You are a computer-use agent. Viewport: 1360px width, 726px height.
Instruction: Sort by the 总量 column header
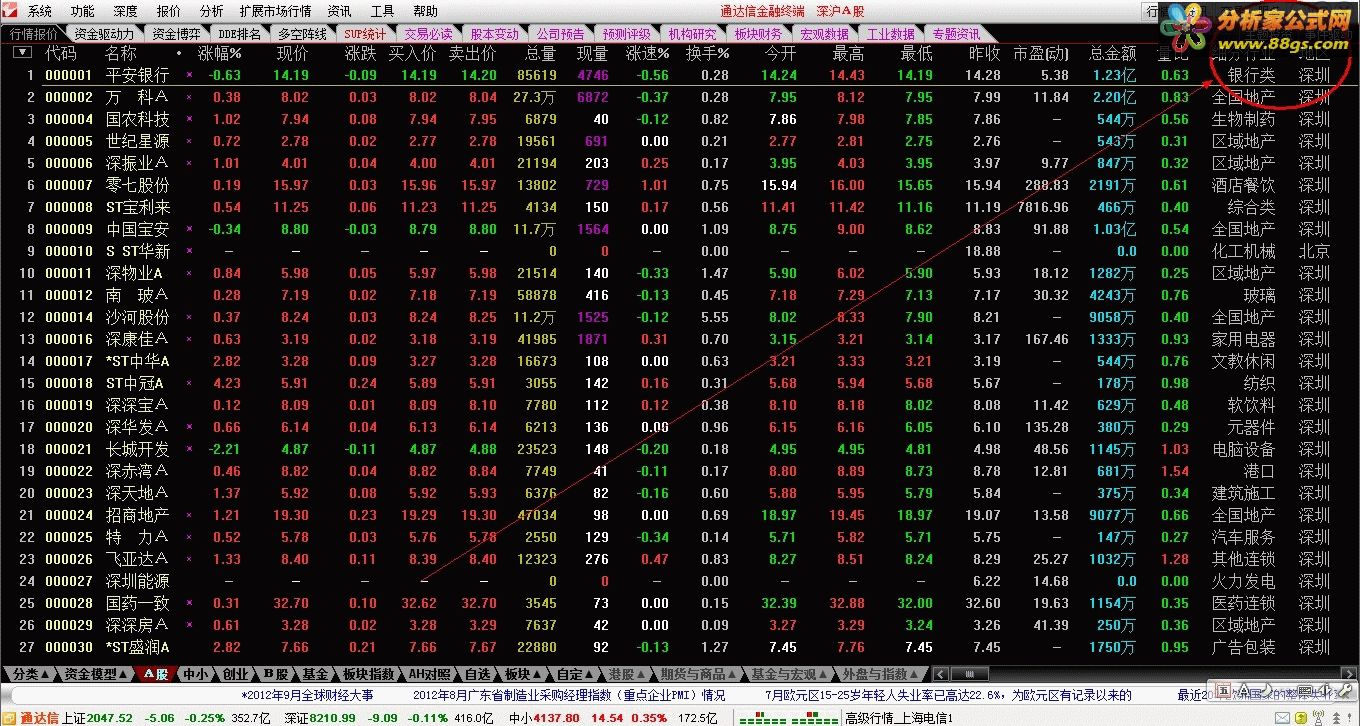coord(540,53)
